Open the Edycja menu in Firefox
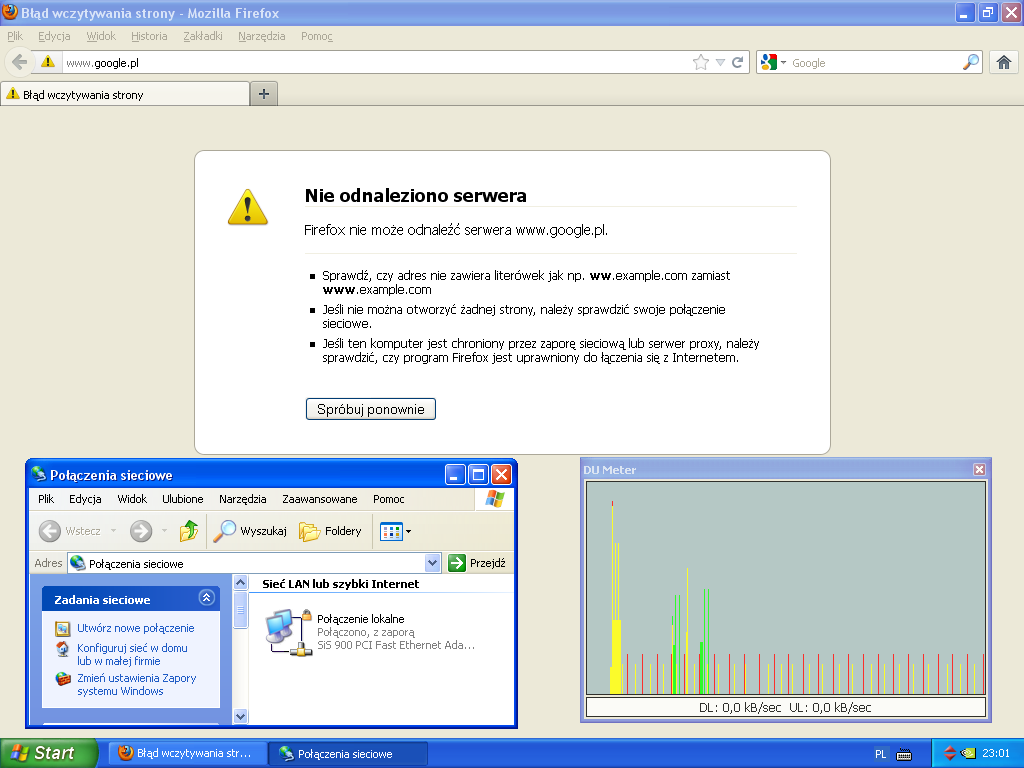Image resolution: width=1024 pixels, height=768 pixels. pos(54,36)
